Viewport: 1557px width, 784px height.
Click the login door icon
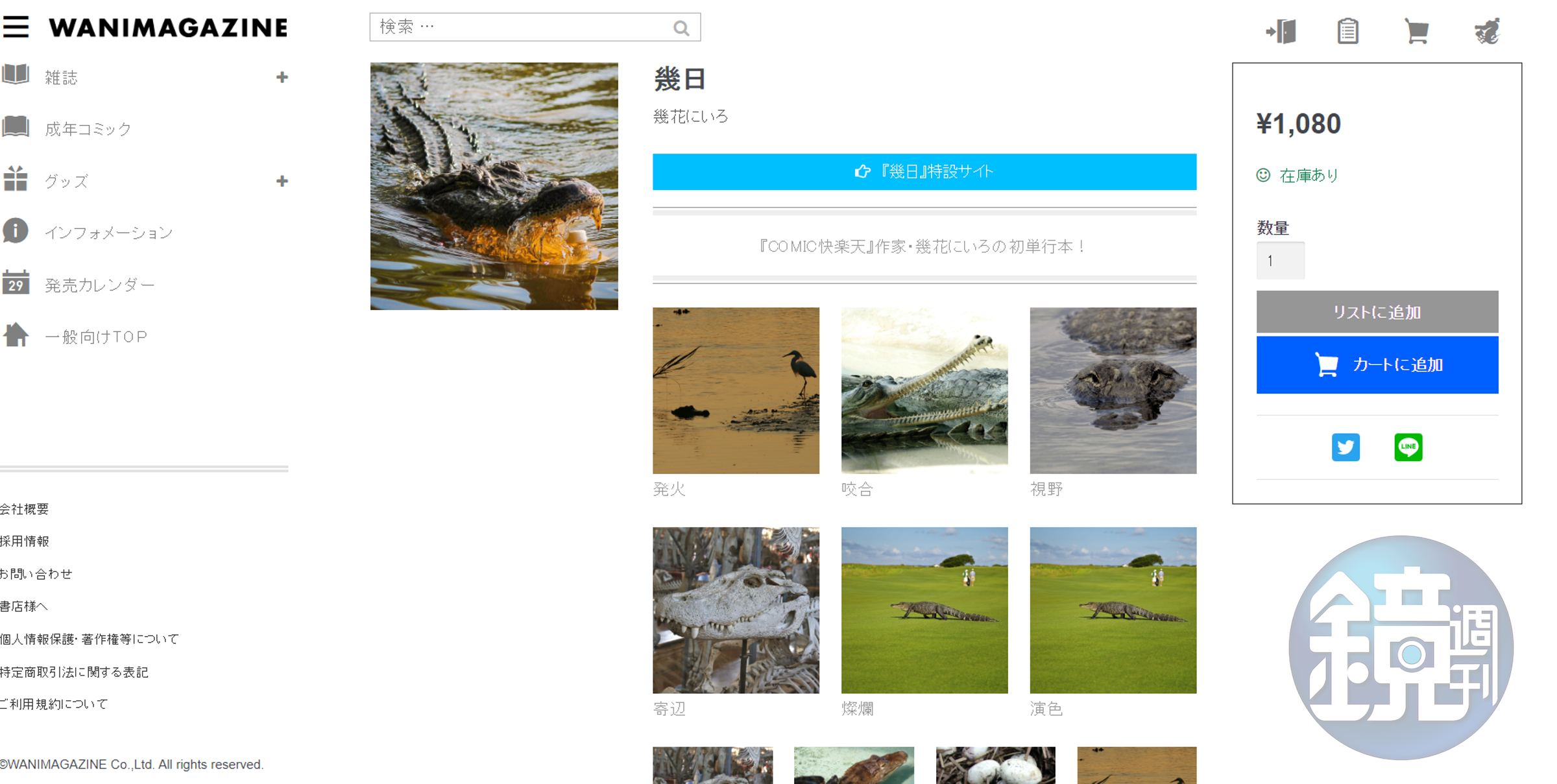[x=1281, y=30]
